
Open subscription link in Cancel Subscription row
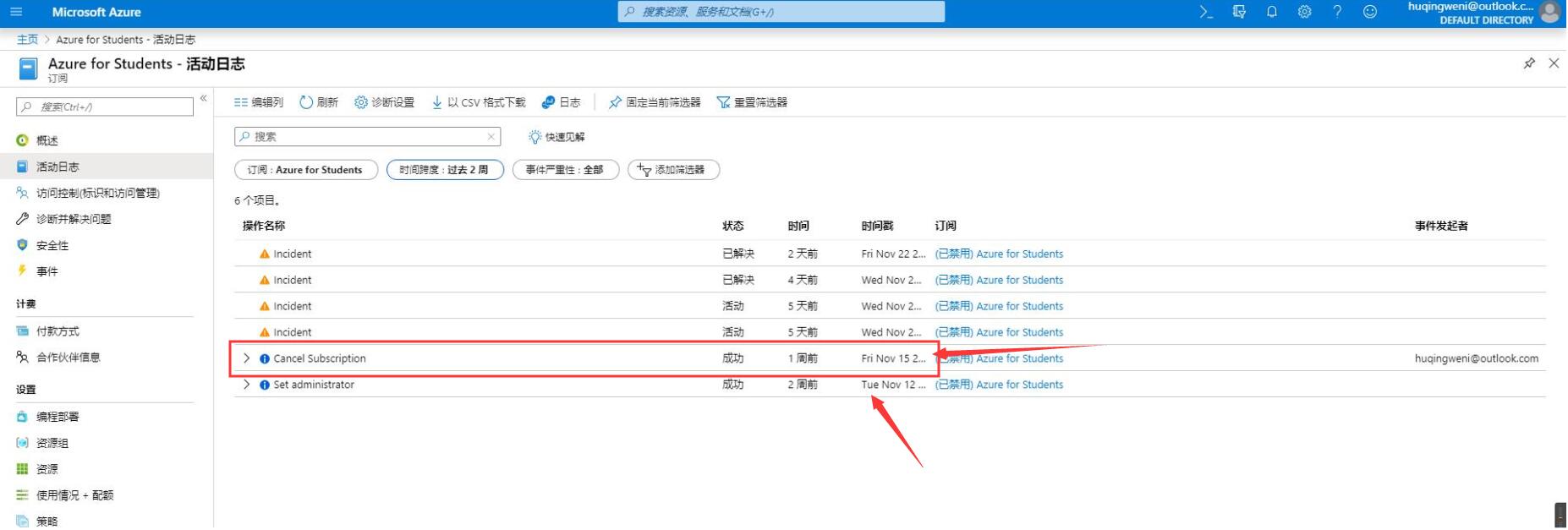999,358
